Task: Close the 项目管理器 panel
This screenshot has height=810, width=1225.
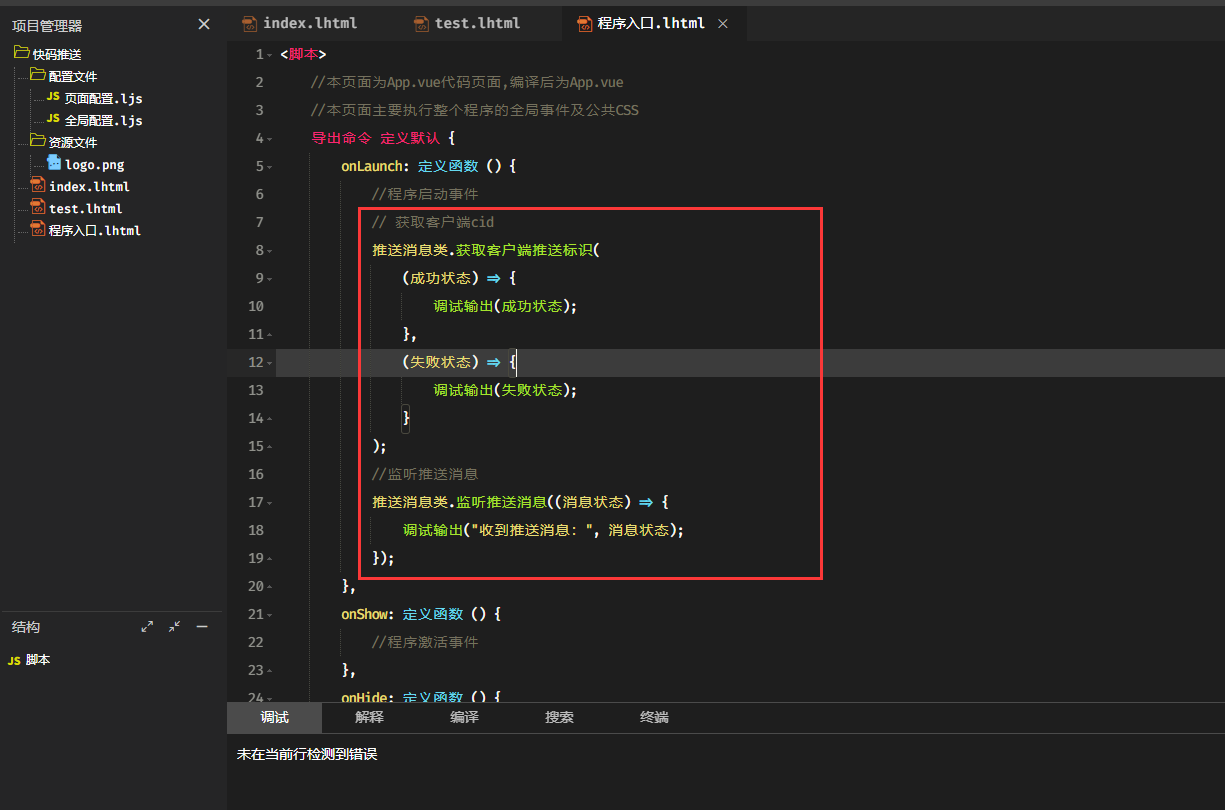Action: coord(204,24)
